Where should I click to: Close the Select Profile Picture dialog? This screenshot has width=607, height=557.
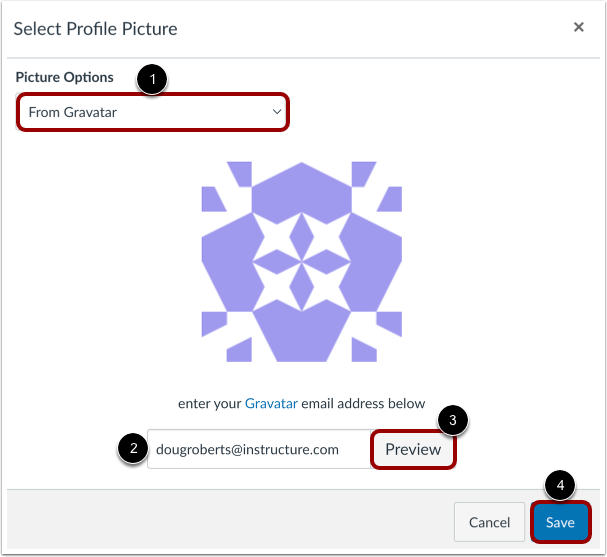click(x=578, y=28)
